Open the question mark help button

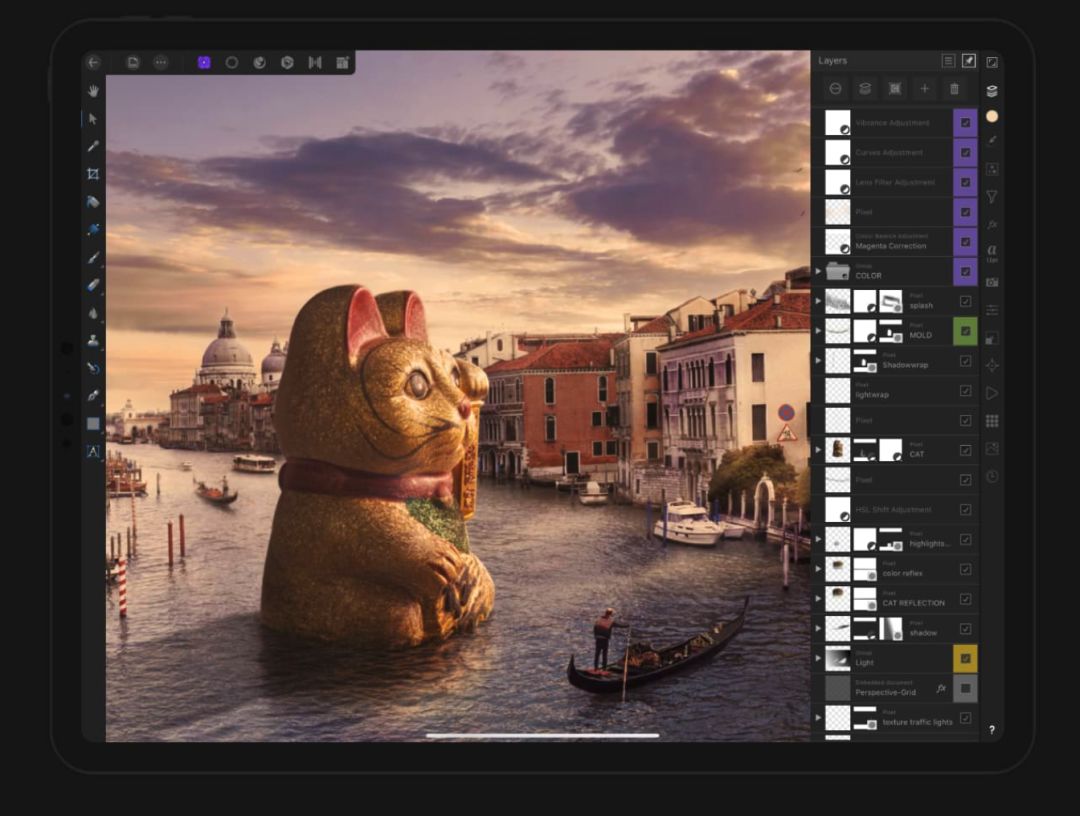point(992,730)
